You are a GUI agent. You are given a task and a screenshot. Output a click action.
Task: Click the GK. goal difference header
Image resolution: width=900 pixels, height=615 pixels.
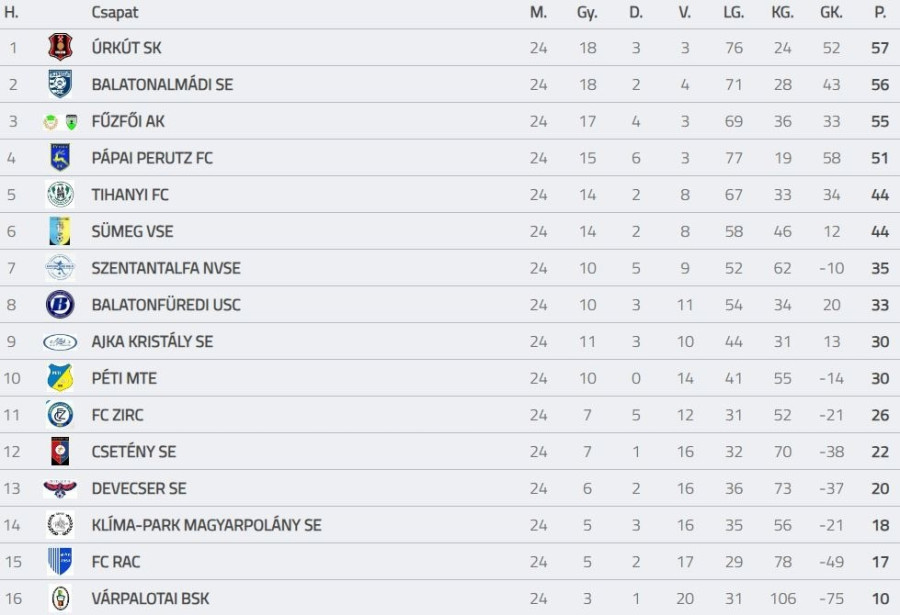pyautogui.click(x=831, y=13)
